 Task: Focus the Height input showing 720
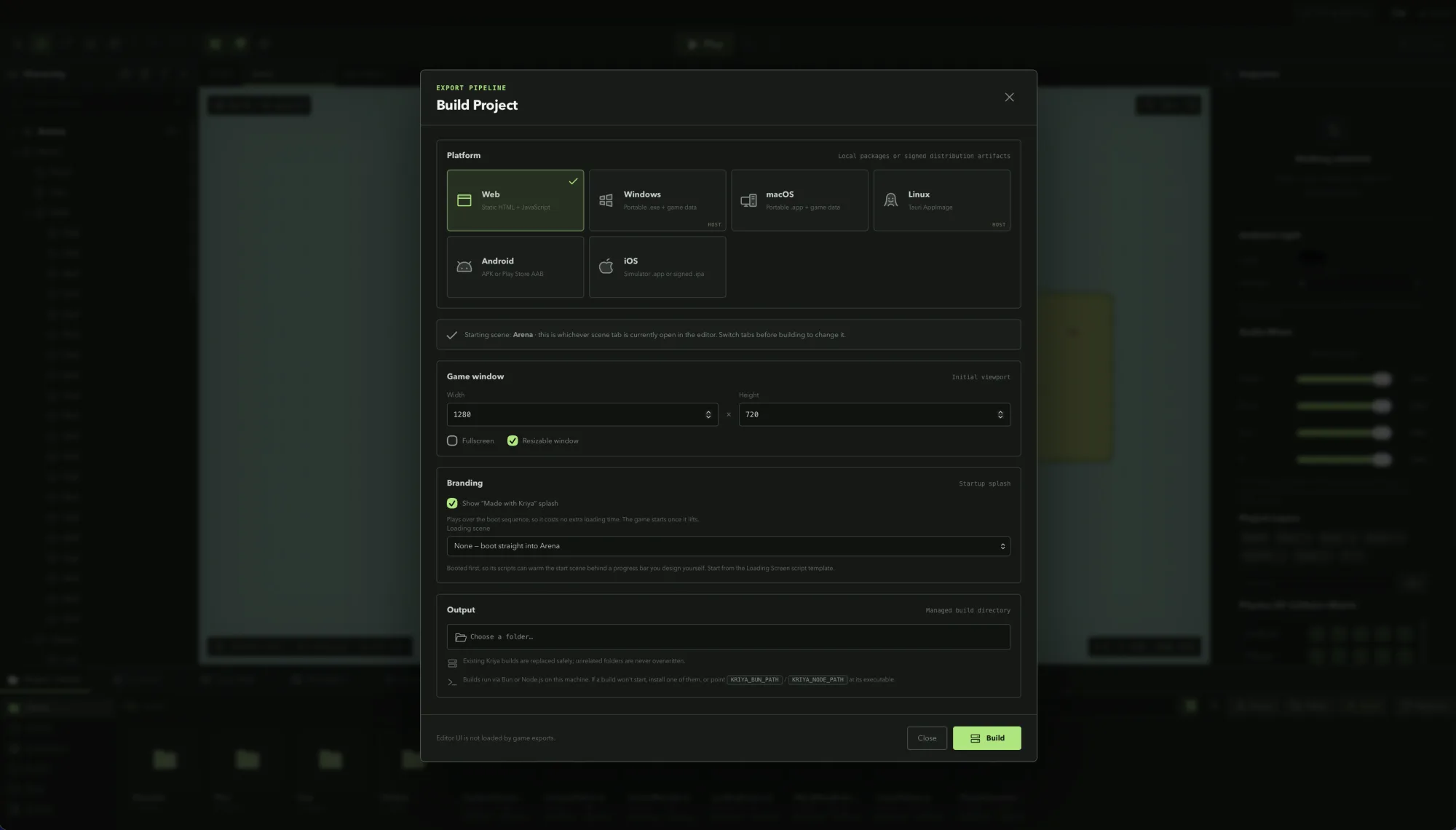tap(874, 414)
